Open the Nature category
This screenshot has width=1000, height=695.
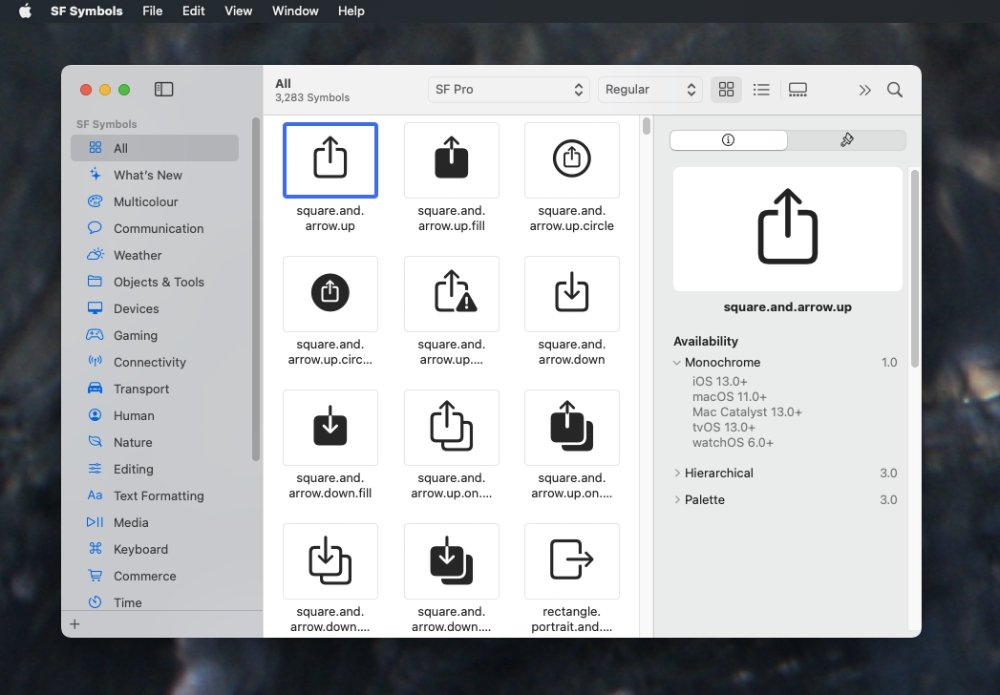pos(155,443)
